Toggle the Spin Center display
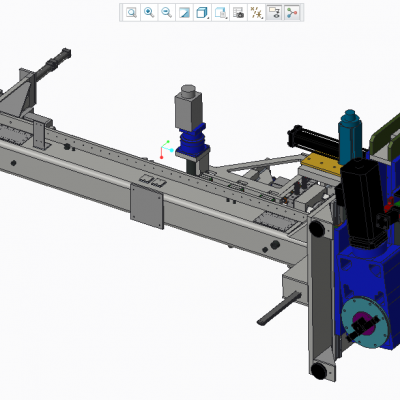Viewport: 400px width, 400px height. coord(292,13)
